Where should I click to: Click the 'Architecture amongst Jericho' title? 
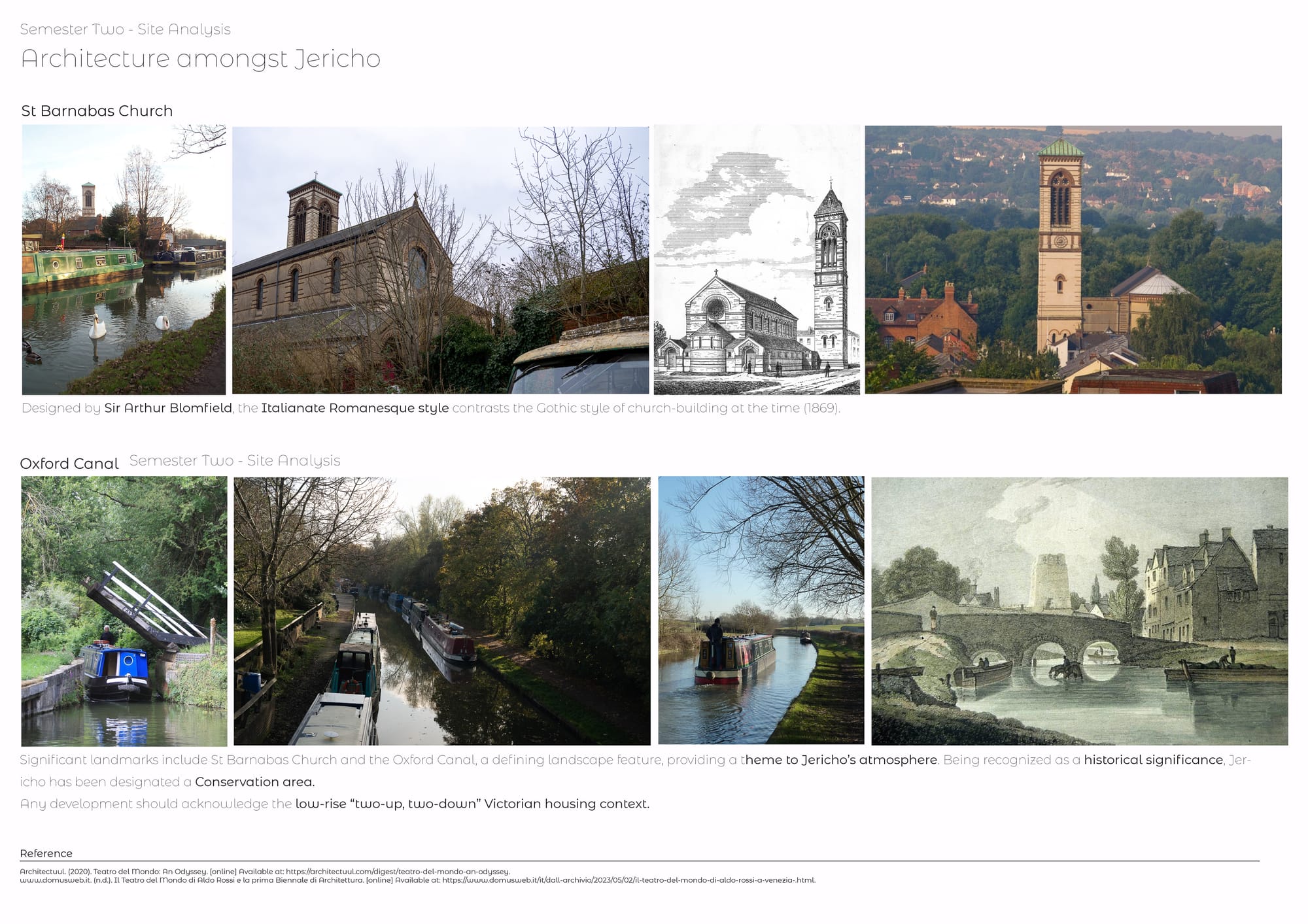click(200, 59)
